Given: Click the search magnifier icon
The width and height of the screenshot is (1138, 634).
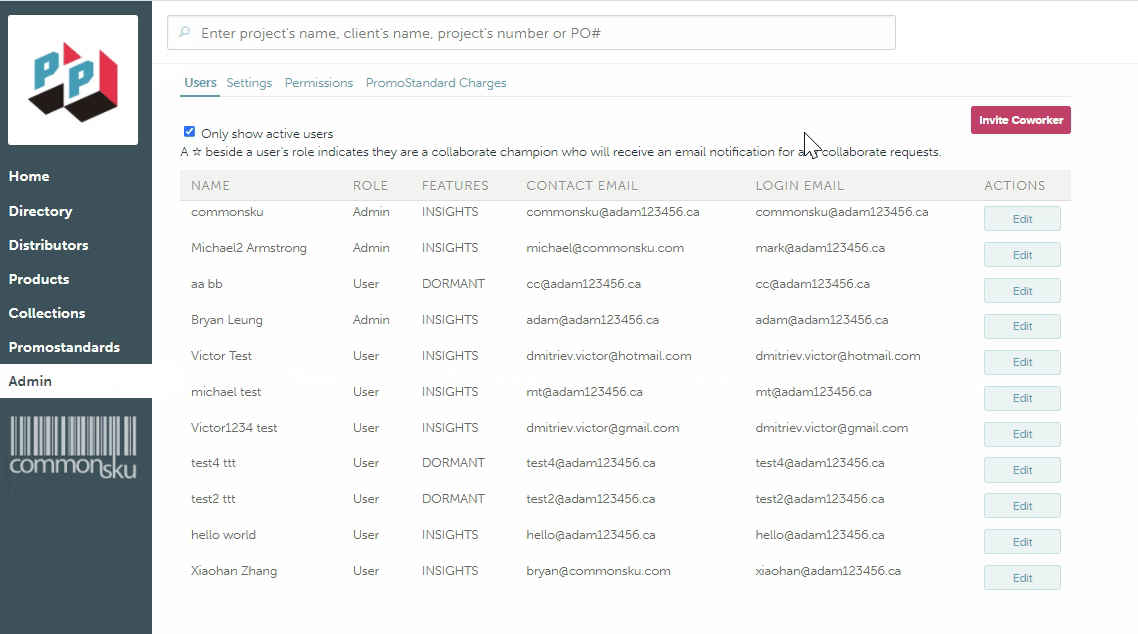Looking at the screenshot, I should point(184,33).
